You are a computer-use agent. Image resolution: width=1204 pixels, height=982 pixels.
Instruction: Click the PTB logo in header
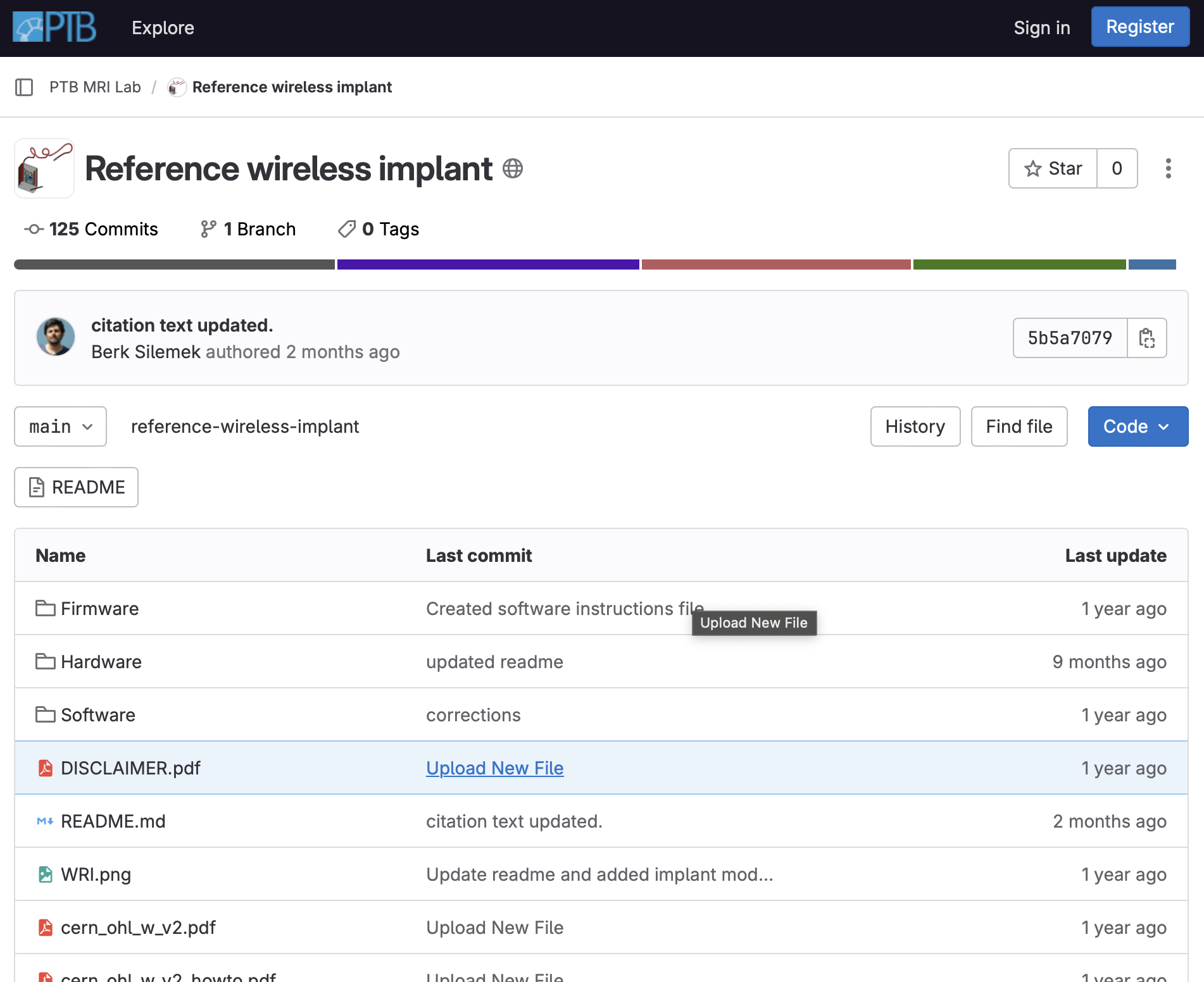(54, 27)
